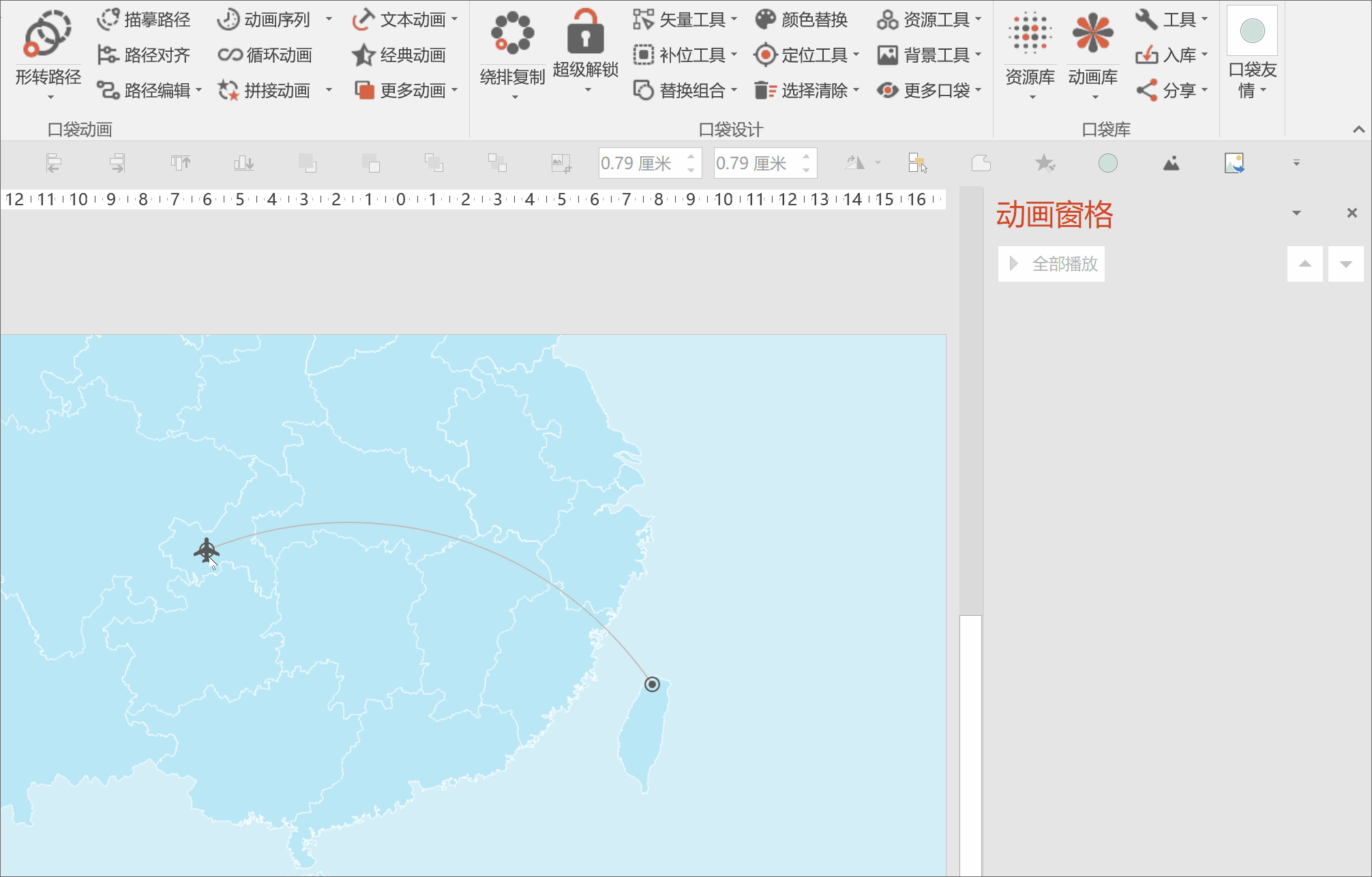Collapse the ribbon with the caret
1372x877 pixels.
[x=1358, y=130]
